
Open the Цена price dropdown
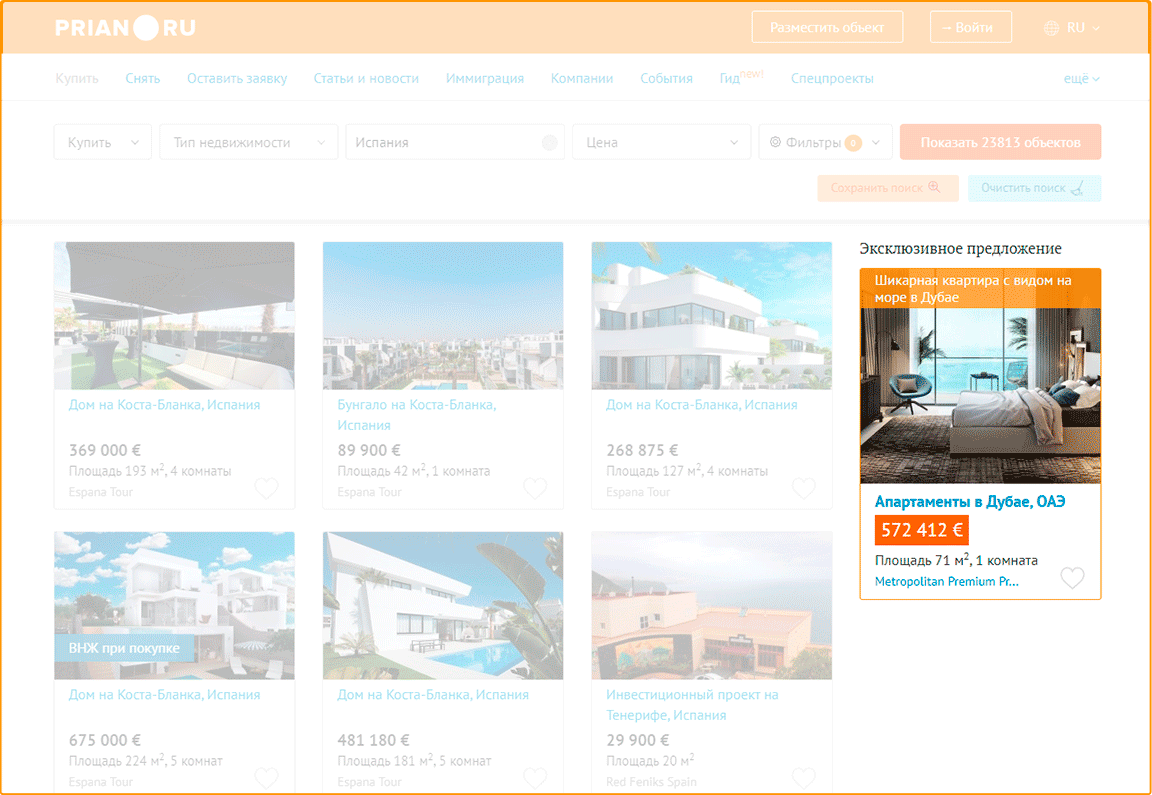coord(661,143)
